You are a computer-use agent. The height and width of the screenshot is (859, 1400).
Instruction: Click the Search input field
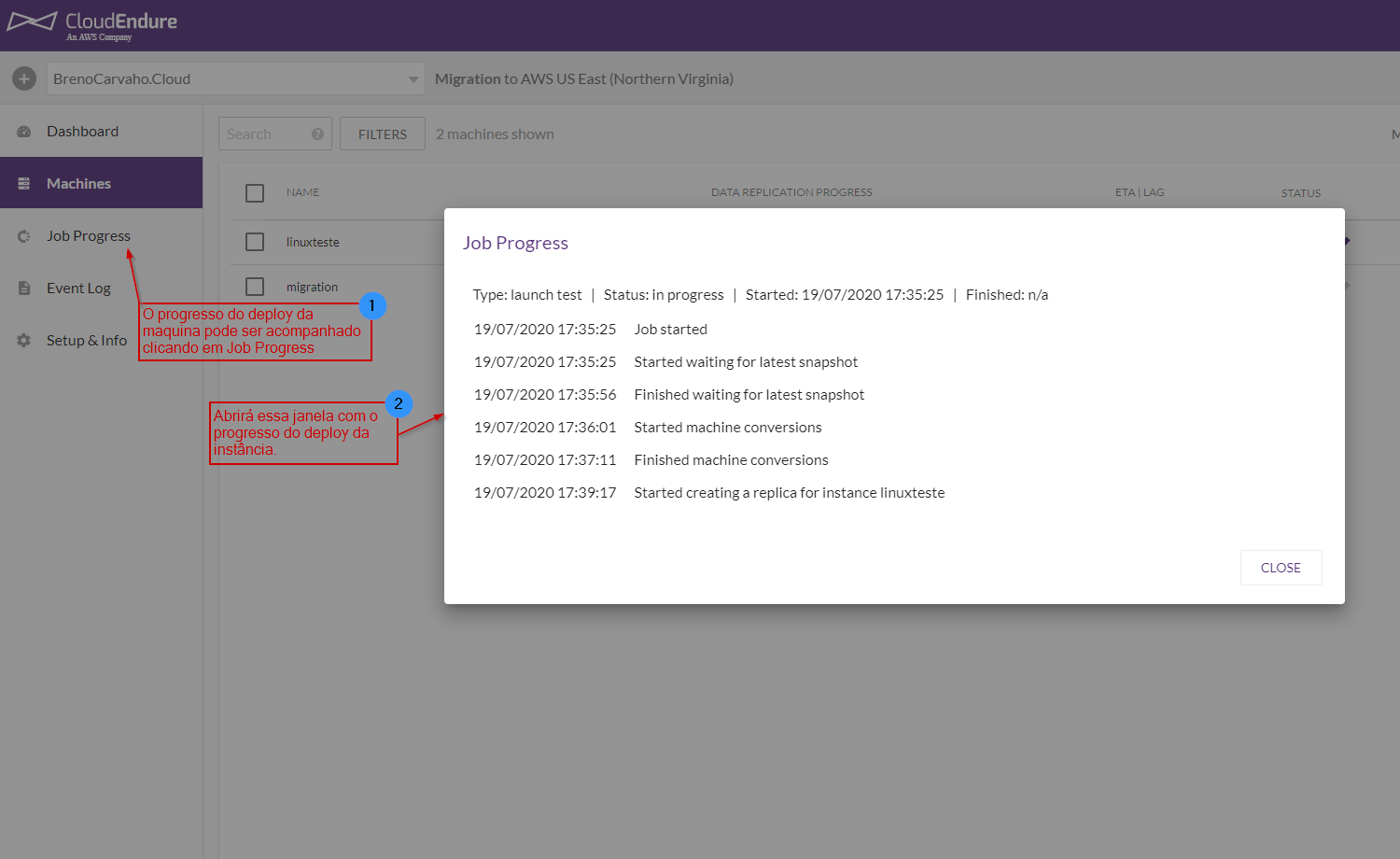coord(264,134)
